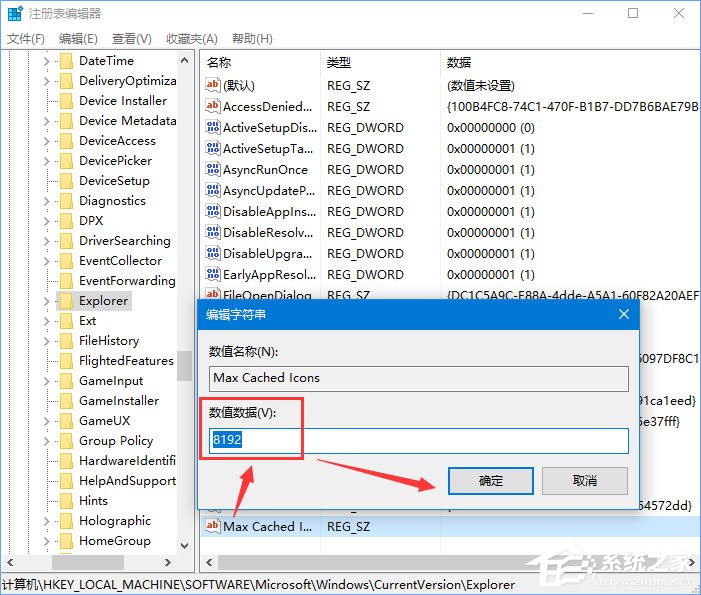Click string icon of Max Cached I... value

212,526
